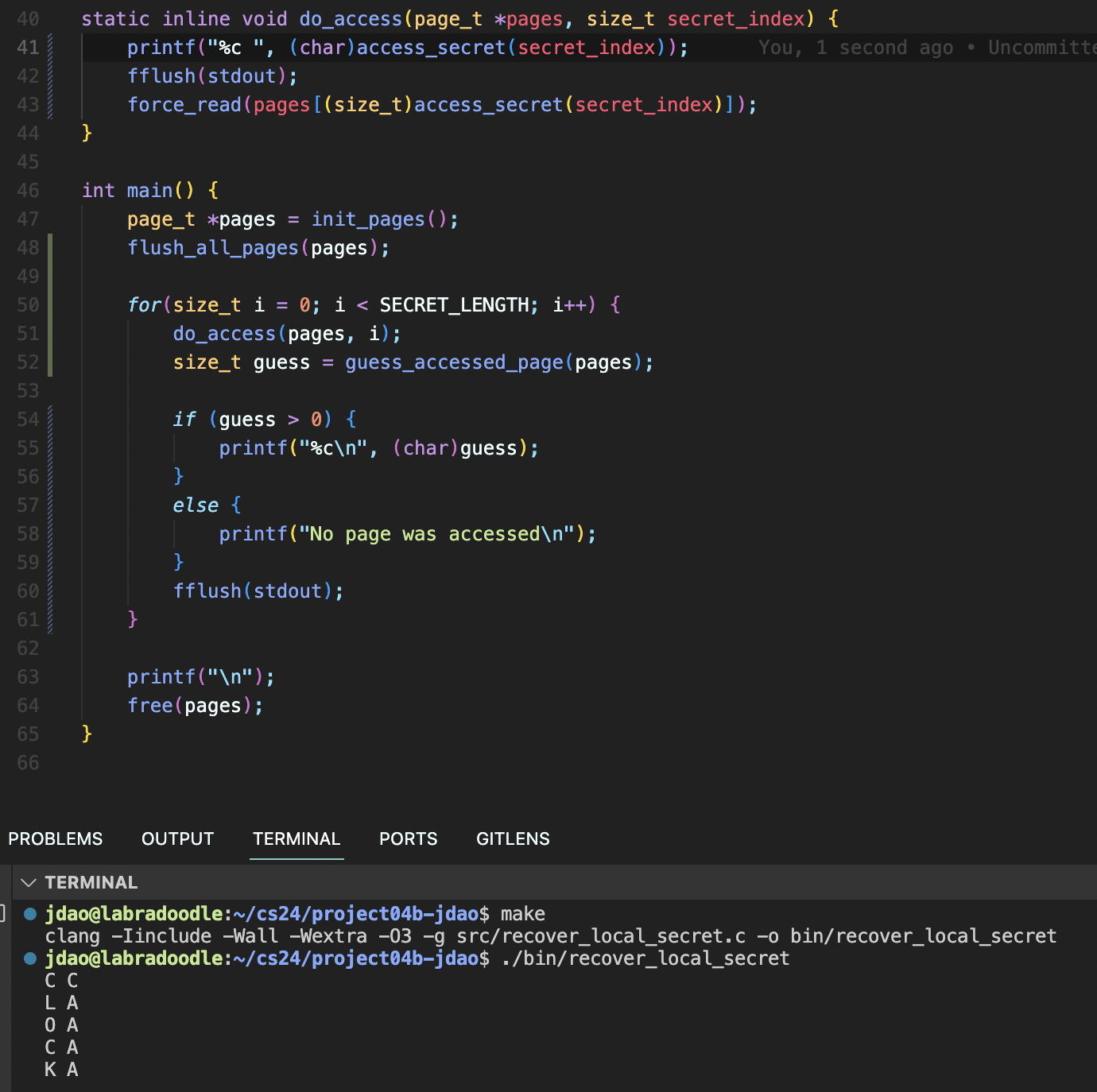Open the OUTPUT panel tab
Viewport: 1097px width, 1092px height.
(177, 839)
